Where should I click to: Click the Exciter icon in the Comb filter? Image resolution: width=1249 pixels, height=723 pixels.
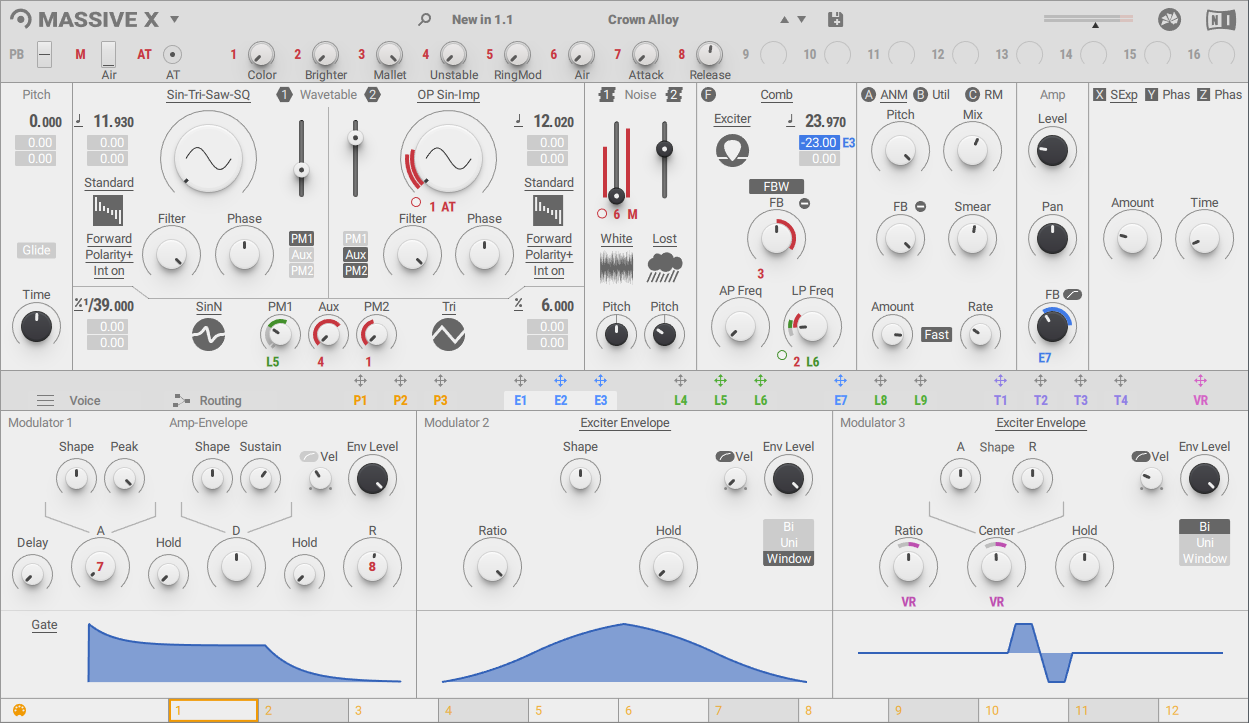[x=733, y=151]
